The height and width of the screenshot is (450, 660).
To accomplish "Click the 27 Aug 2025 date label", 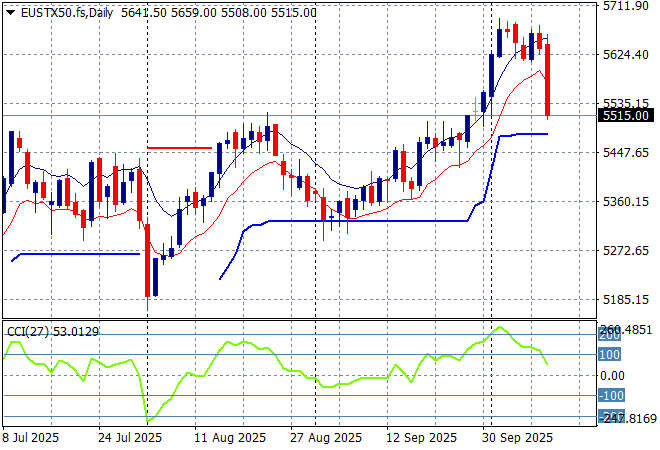I will [326, 438].
